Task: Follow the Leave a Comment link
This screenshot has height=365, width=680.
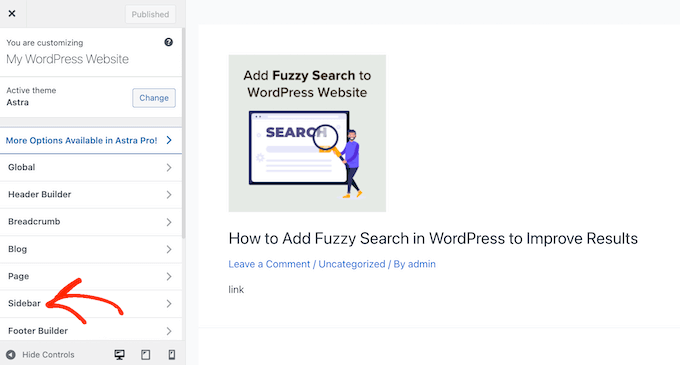Action: pyautogui.click(x=269, y=264)
